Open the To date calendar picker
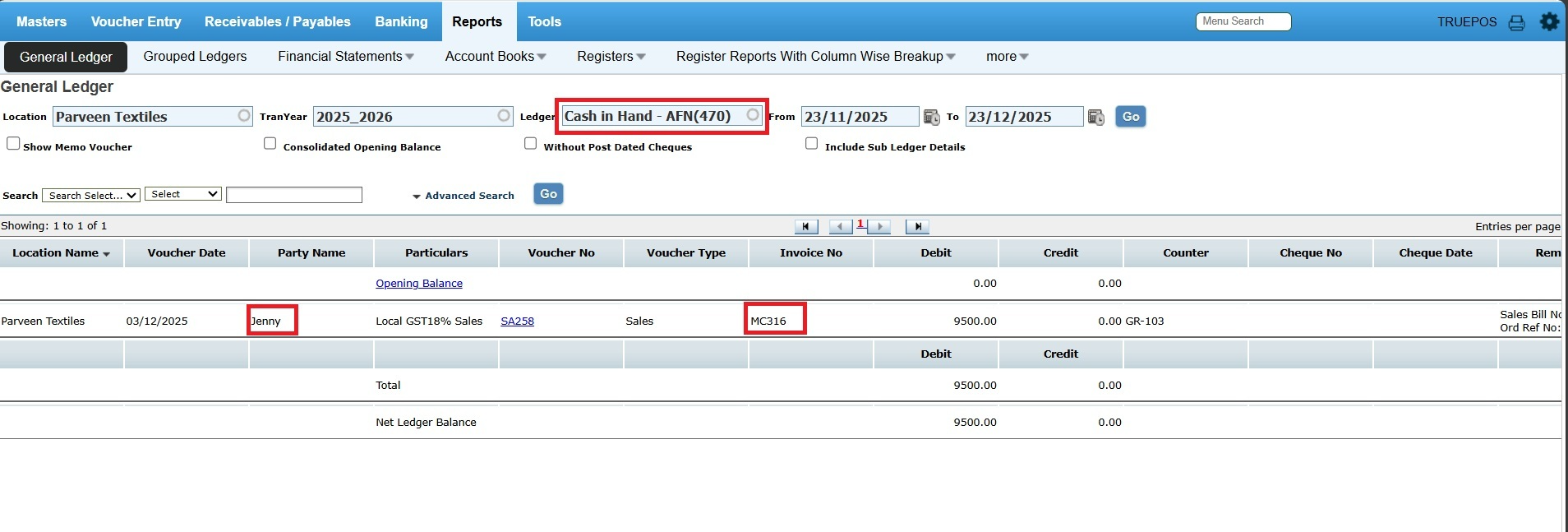The width and height of the screenshot is (1568, 532). [1095, 117]
